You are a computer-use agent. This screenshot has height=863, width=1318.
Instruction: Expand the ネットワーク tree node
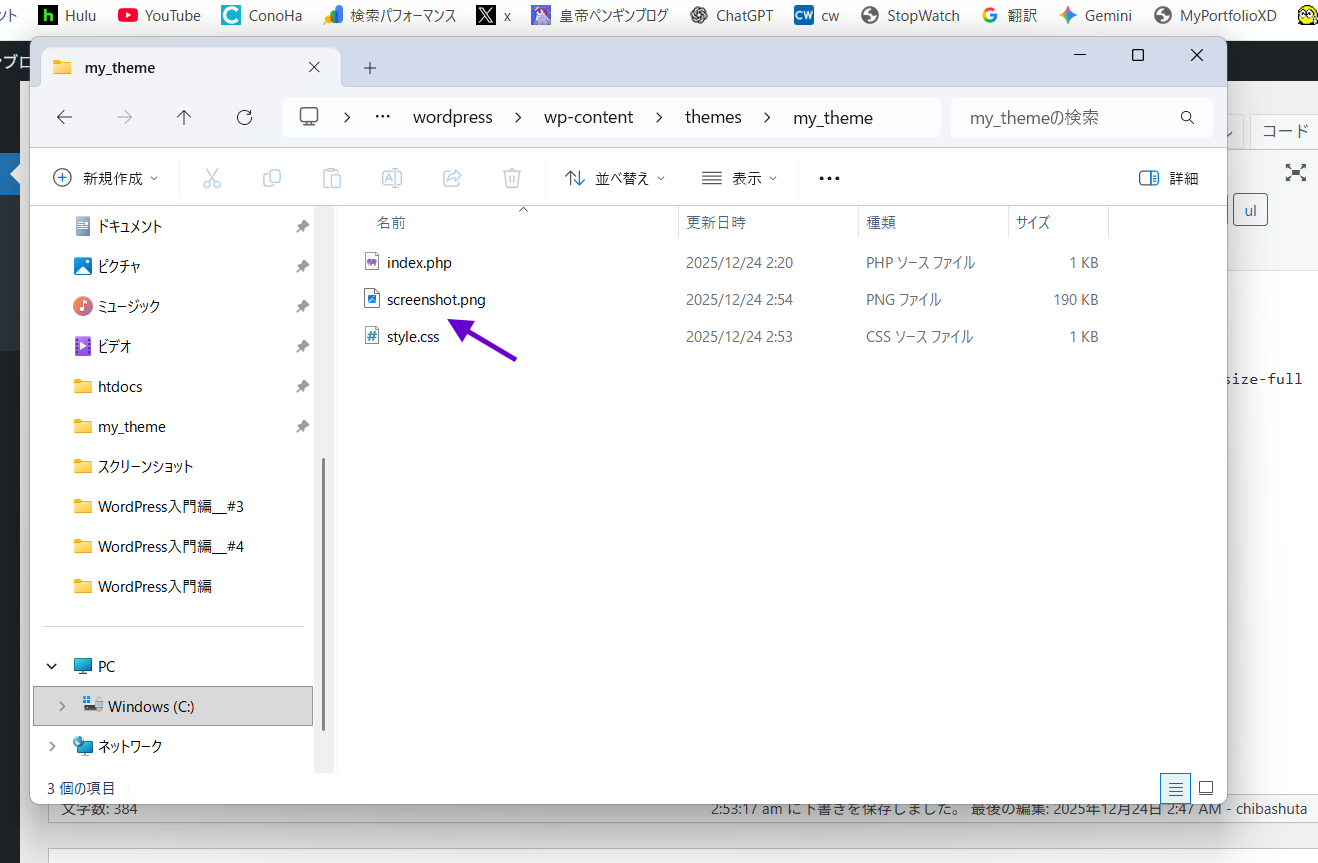click(x=53, y=746)
